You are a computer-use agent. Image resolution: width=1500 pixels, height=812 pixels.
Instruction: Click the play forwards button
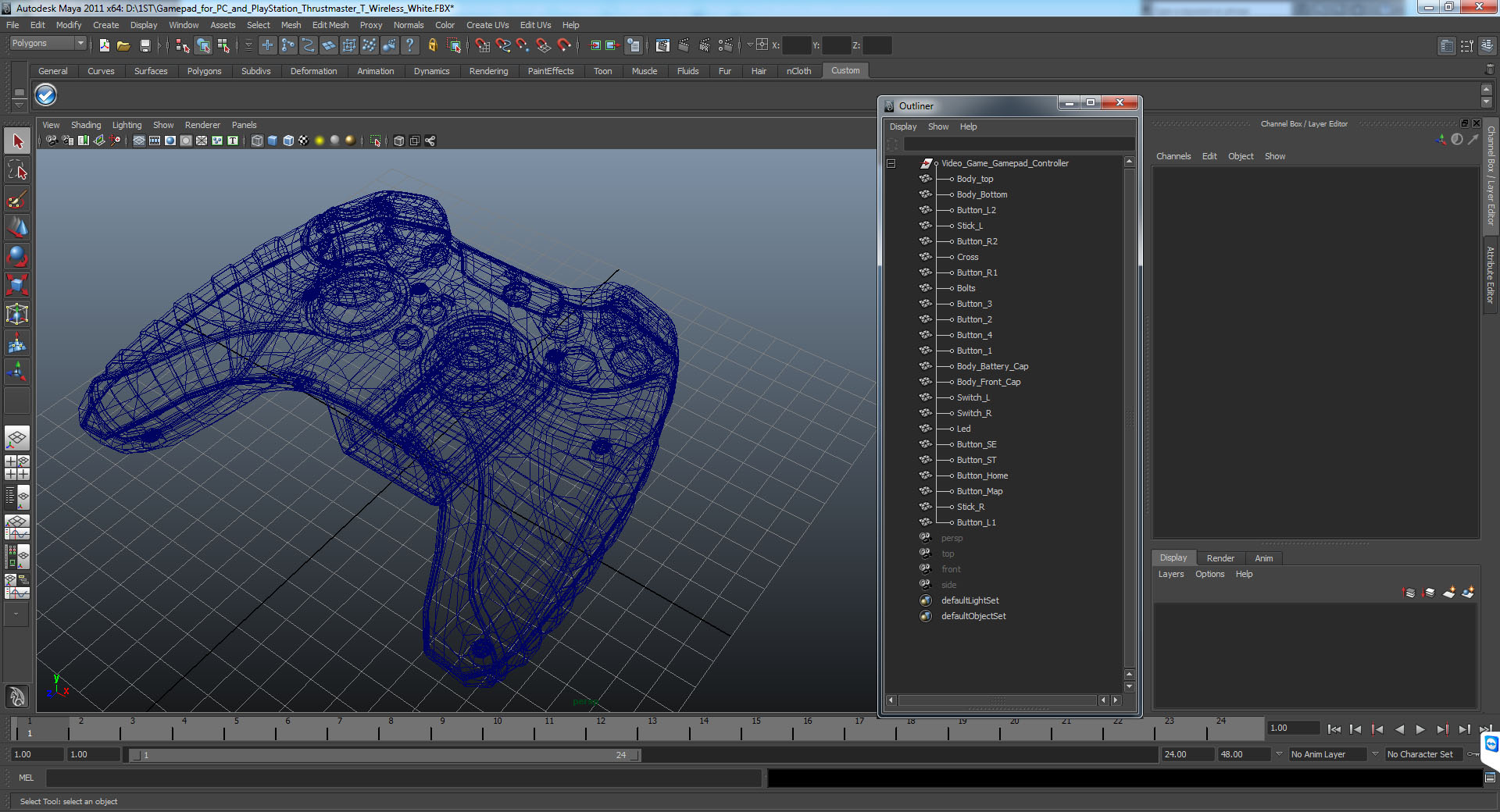click(1420, 729)
